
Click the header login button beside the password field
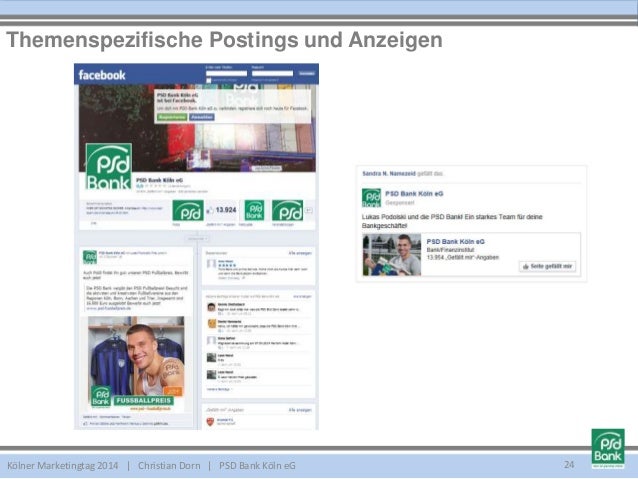click(307, 73)
